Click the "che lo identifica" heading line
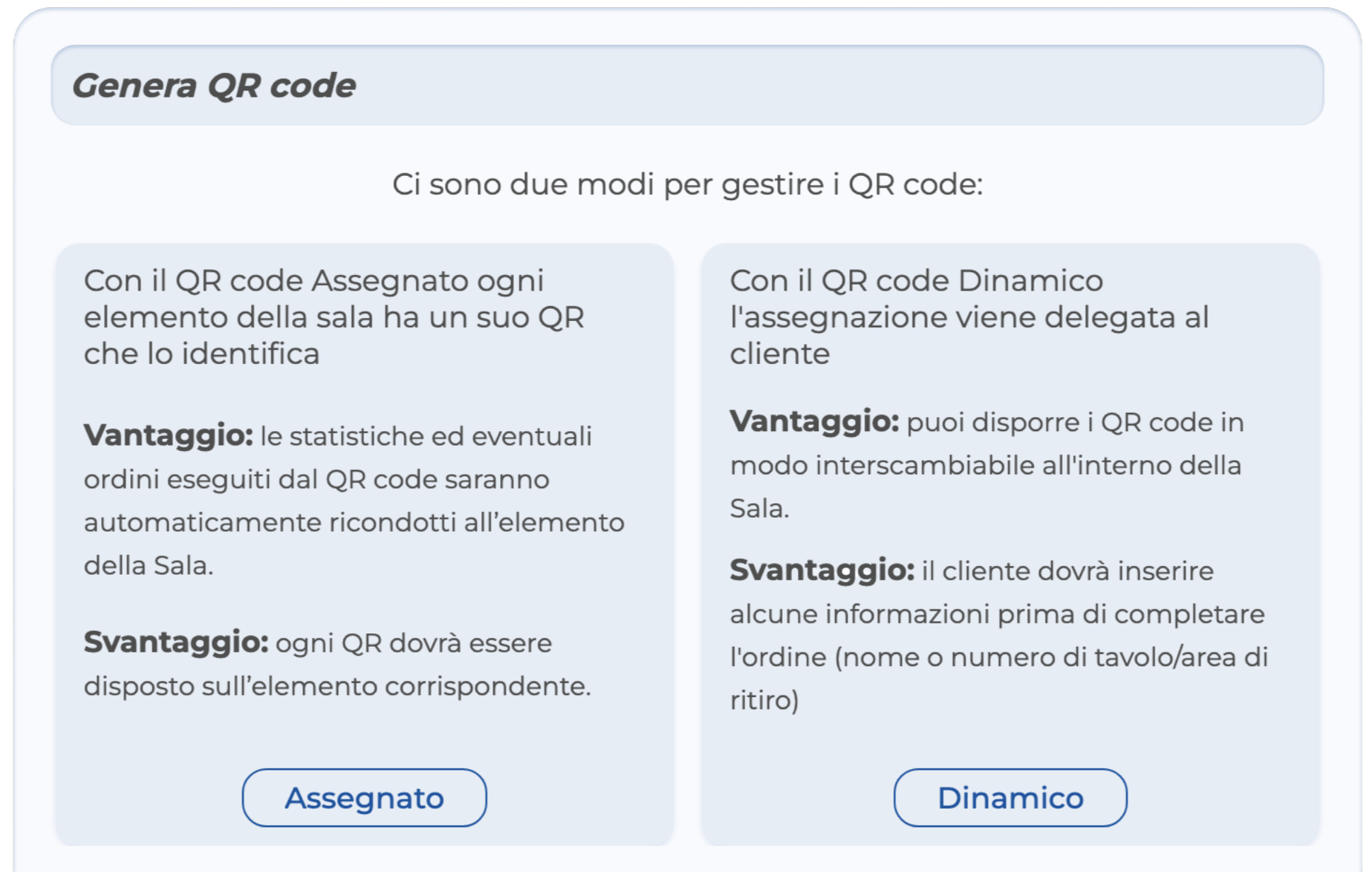This screenshot has height=885, width=1372. (x=202, y=353)
